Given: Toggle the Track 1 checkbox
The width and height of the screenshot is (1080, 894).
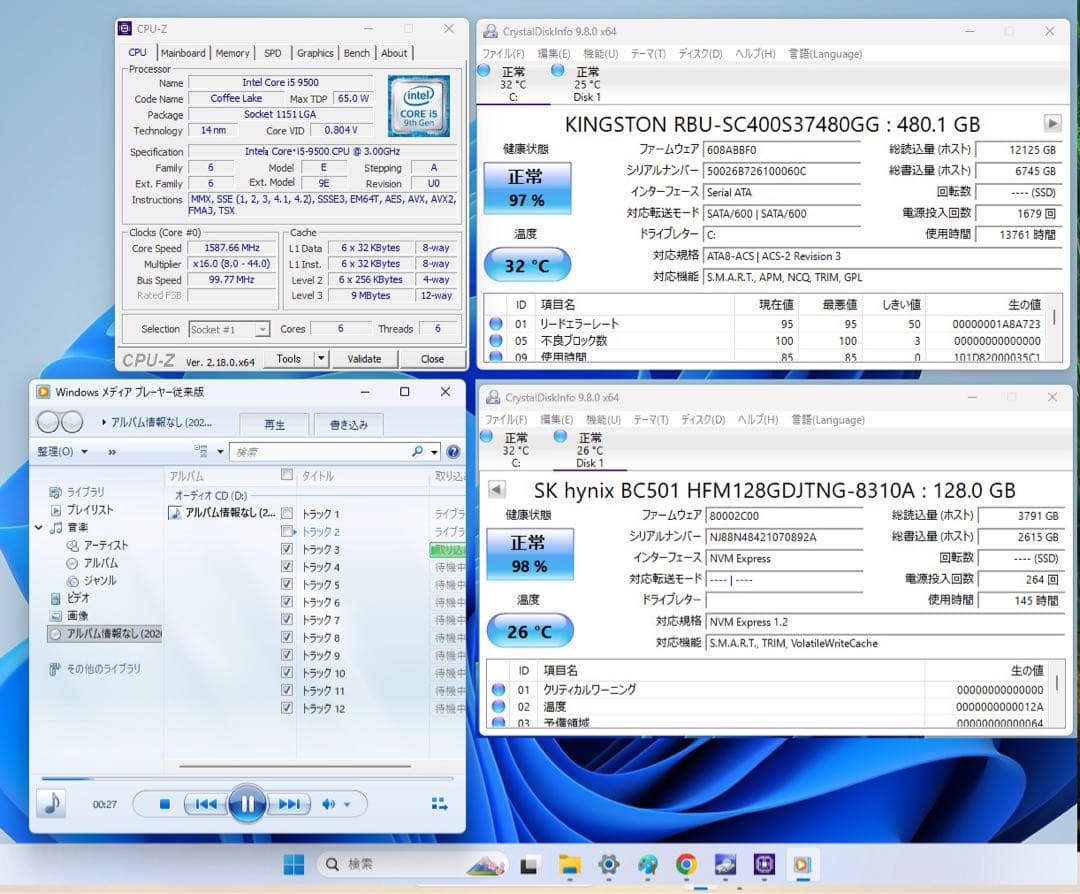Looking at the screenshot, I should coord(287,513).
